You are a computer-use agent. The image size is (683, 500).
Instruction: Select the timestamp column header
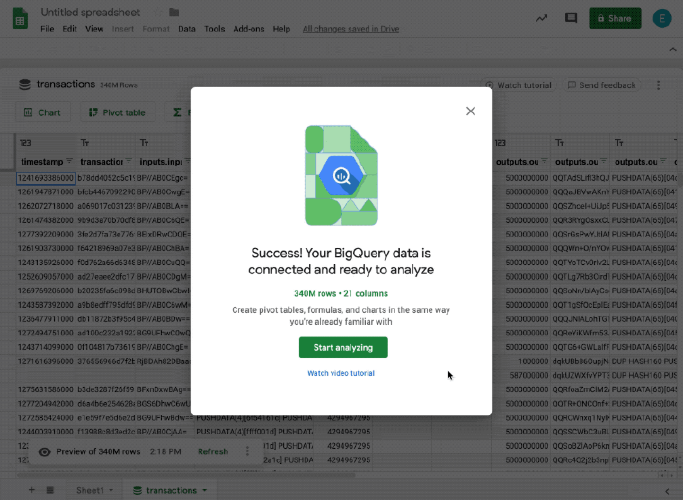pyautogui.click(x=42, y=162)
